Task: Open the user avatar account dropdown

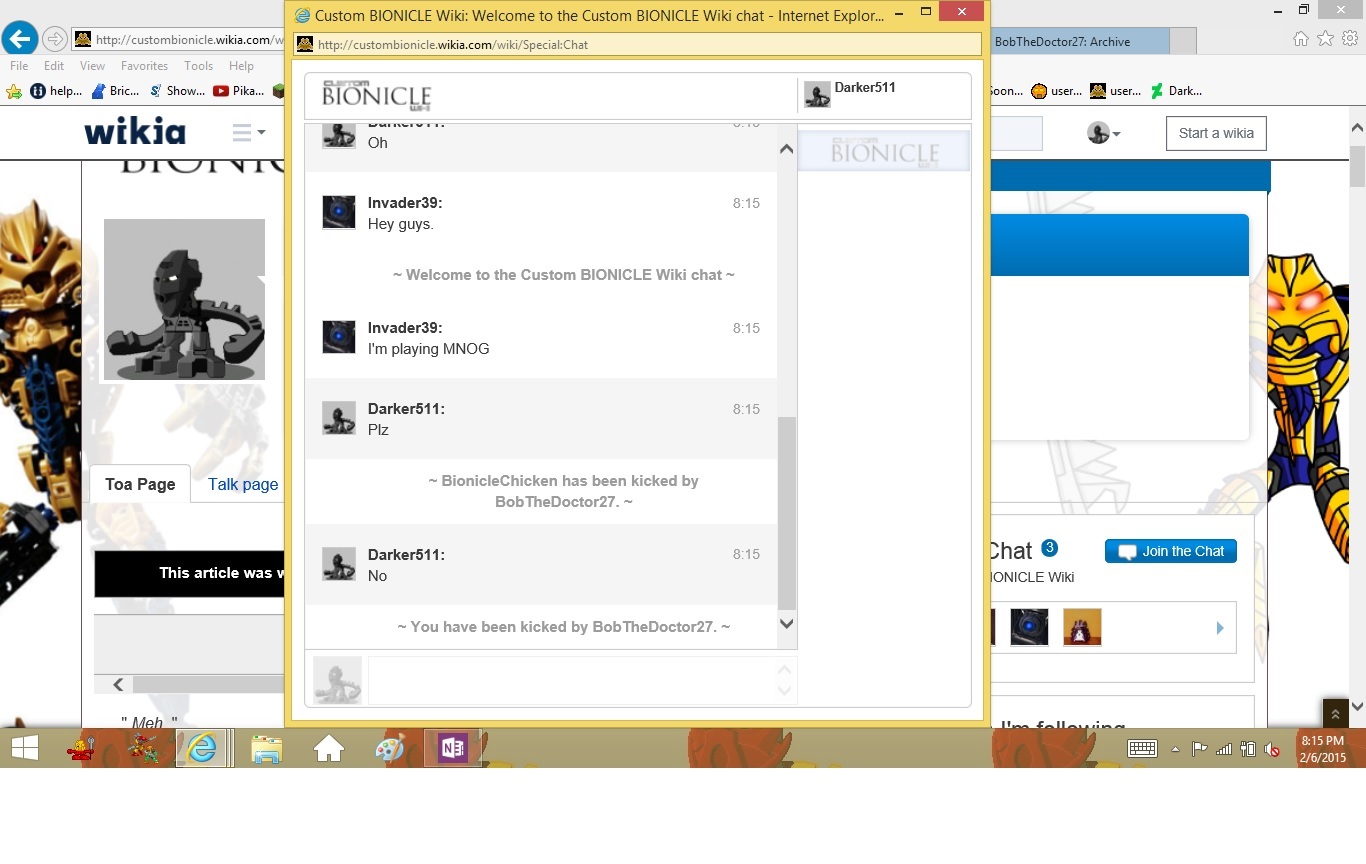Action: (1104, 133)
